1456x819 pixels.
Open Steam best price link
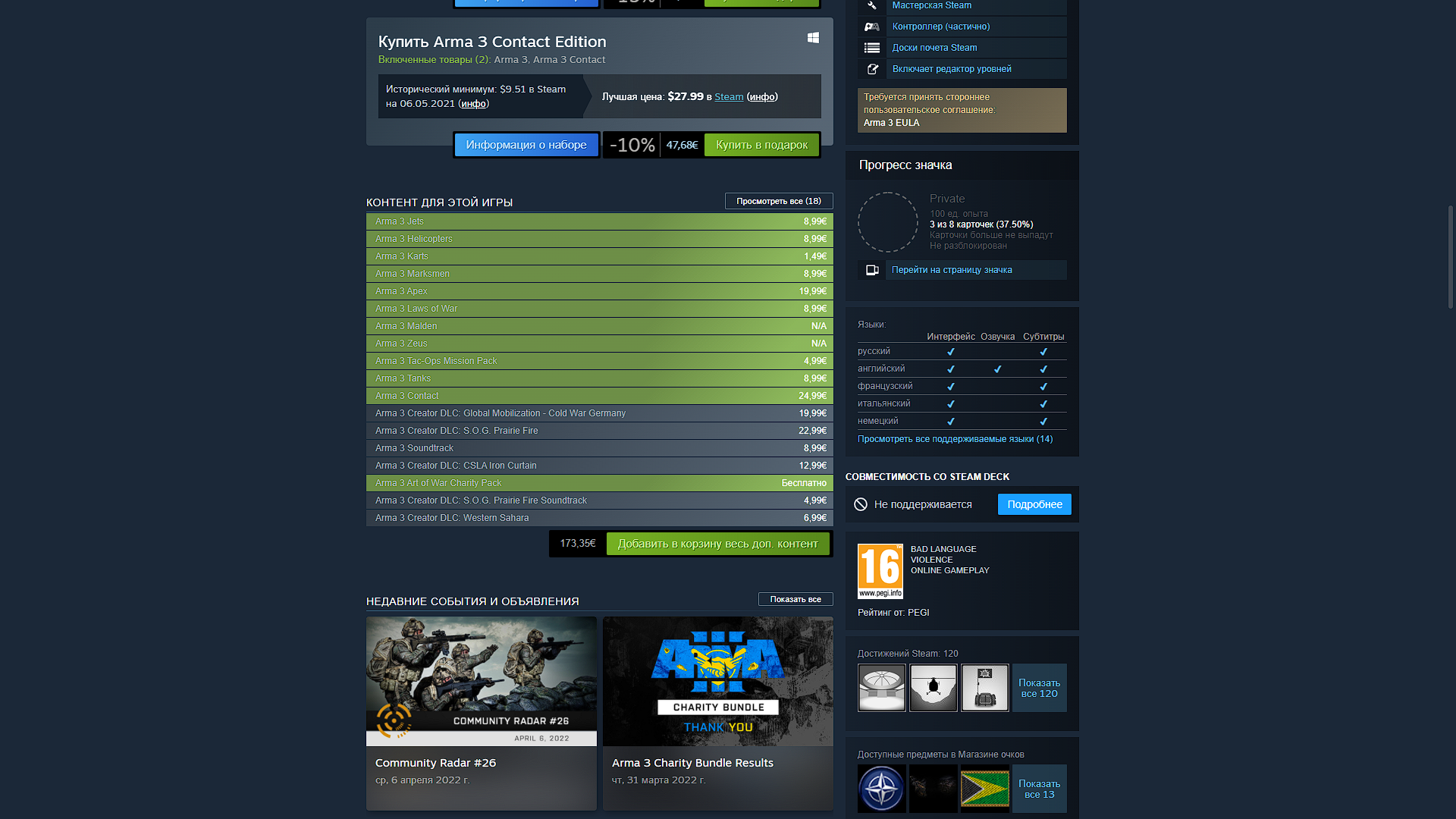tap(729, 97)
